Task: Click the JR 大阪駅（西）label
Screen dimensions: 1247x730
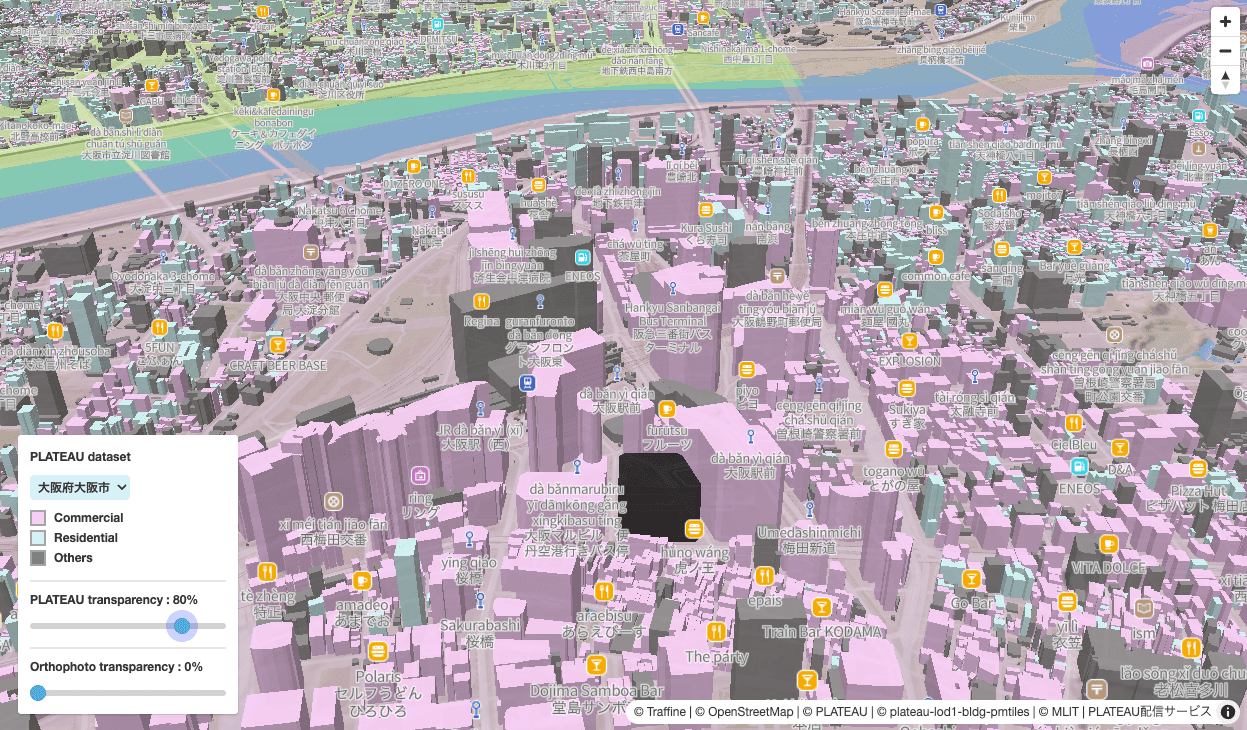Action: click(x=481, y=437)
